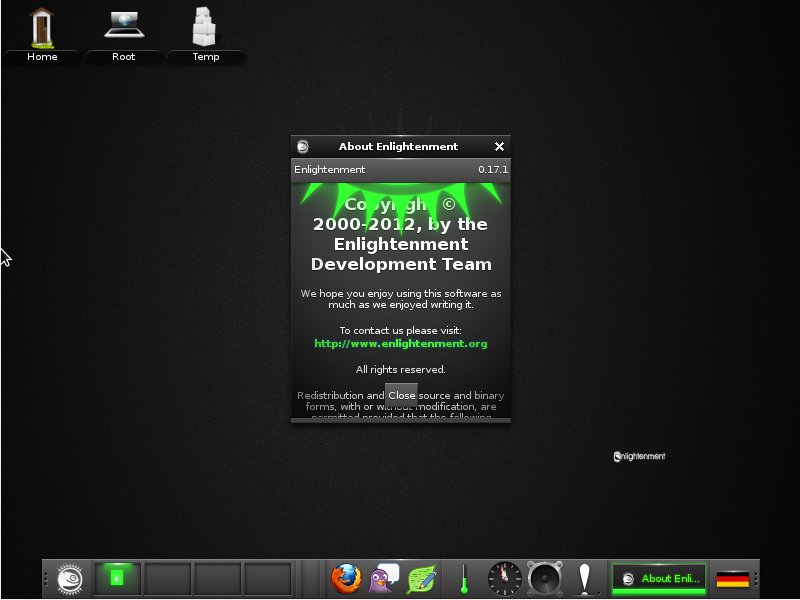Screen dimensions: 800x600
Task: Launch Firefox from the shelf
Action: coord(345,578)
